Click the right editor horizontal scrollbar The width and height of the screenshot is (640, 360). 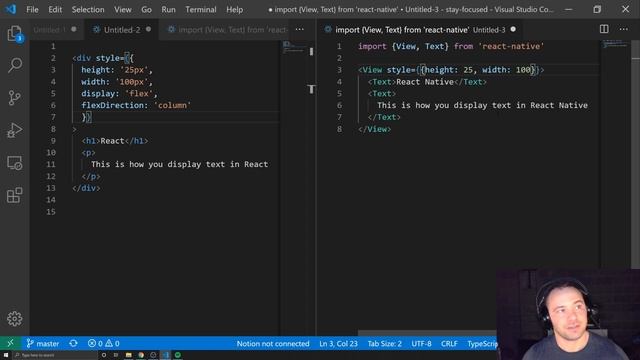click(427, 333)
